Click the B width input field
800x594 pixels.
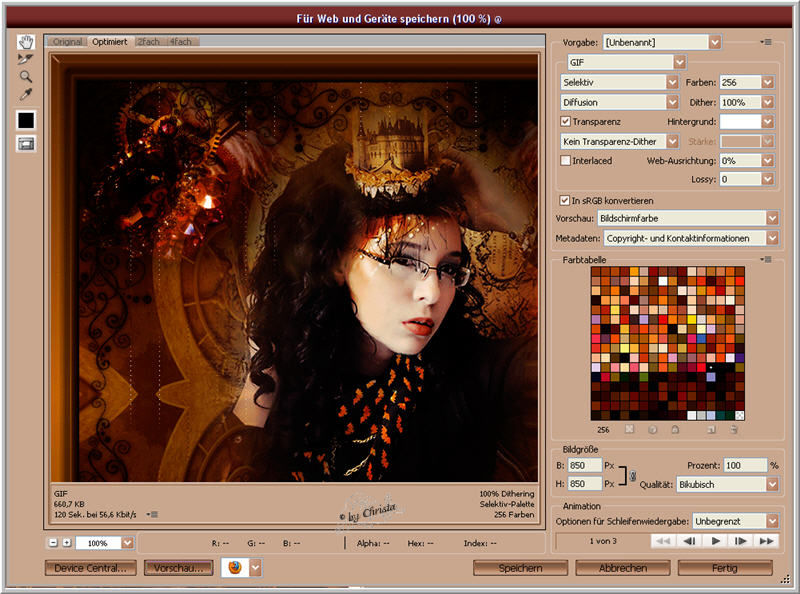(x=585, y=465)
